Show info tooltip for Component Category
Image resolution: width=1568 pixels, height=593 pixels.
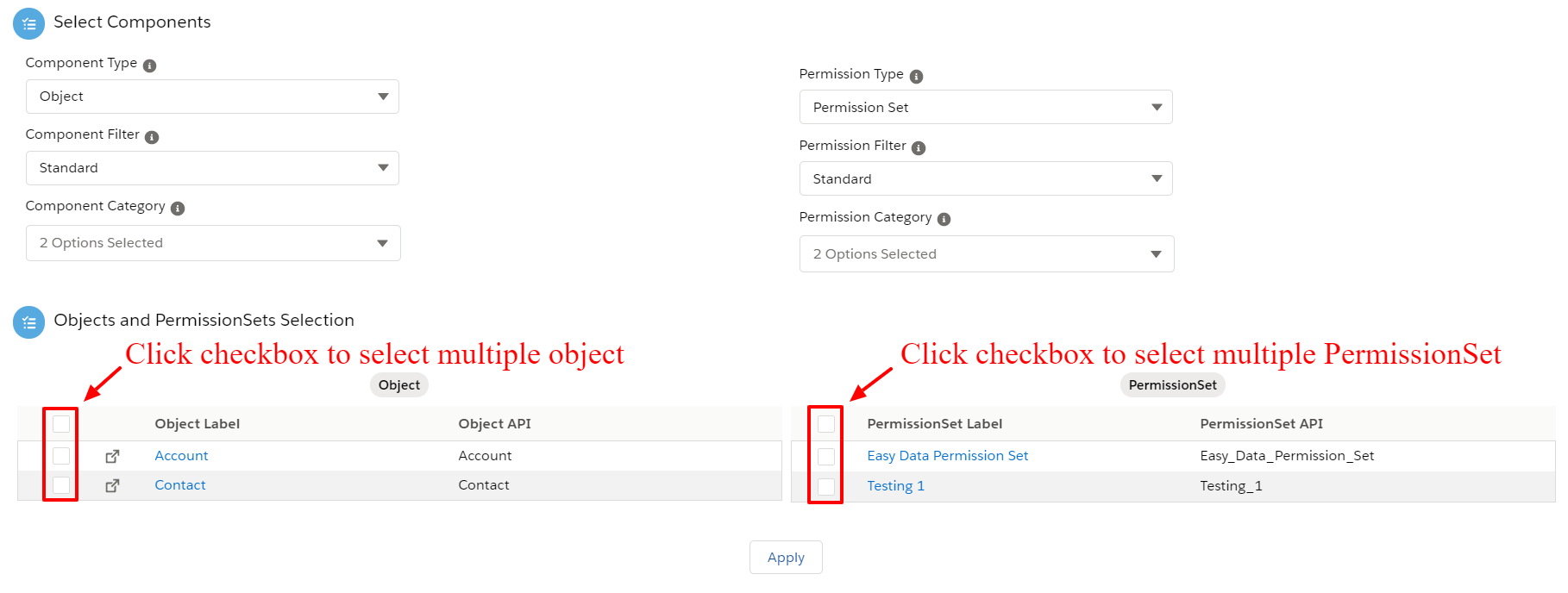point(178,209)
